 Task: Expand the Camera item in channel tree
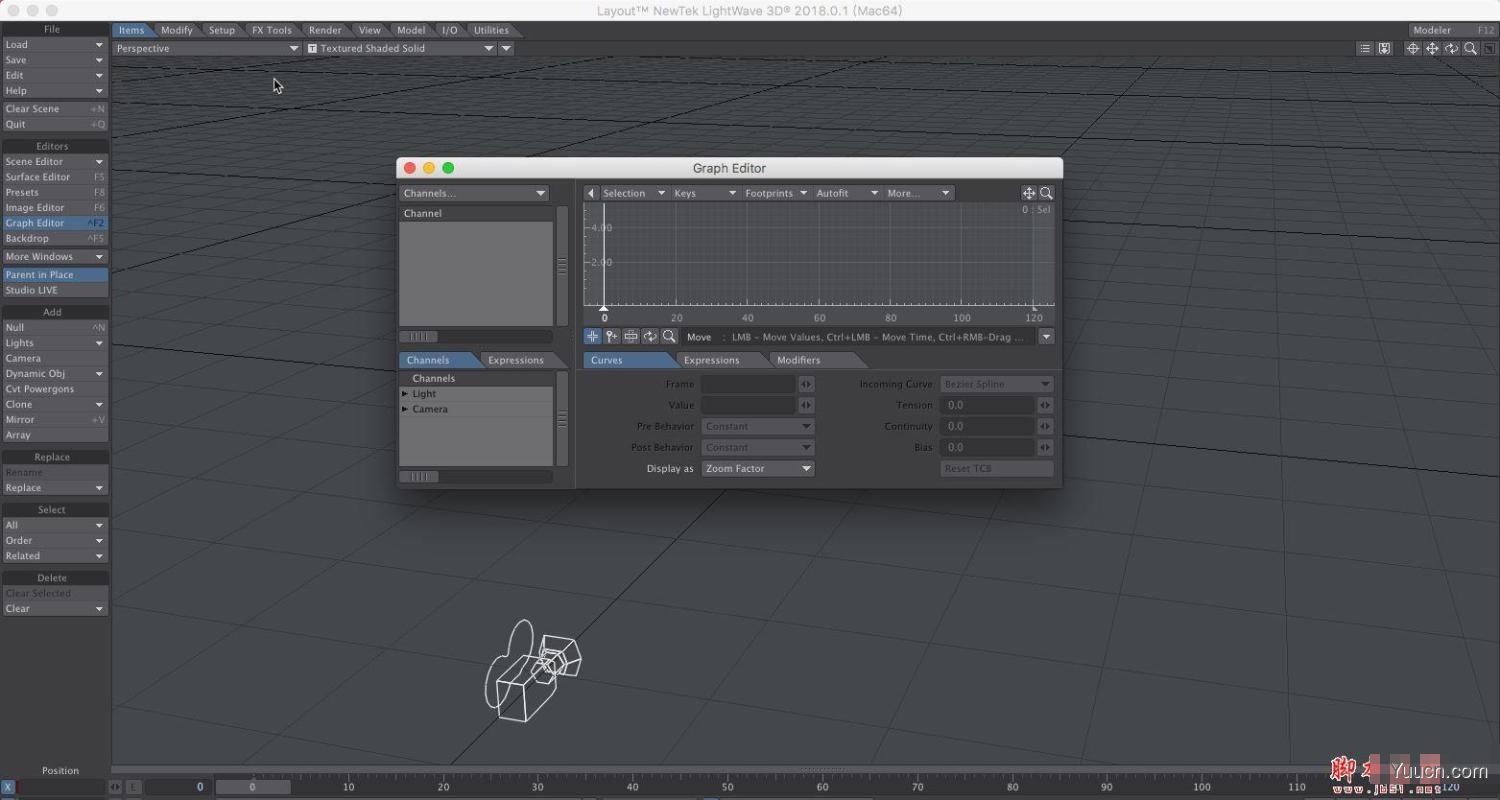pos(405,409)
